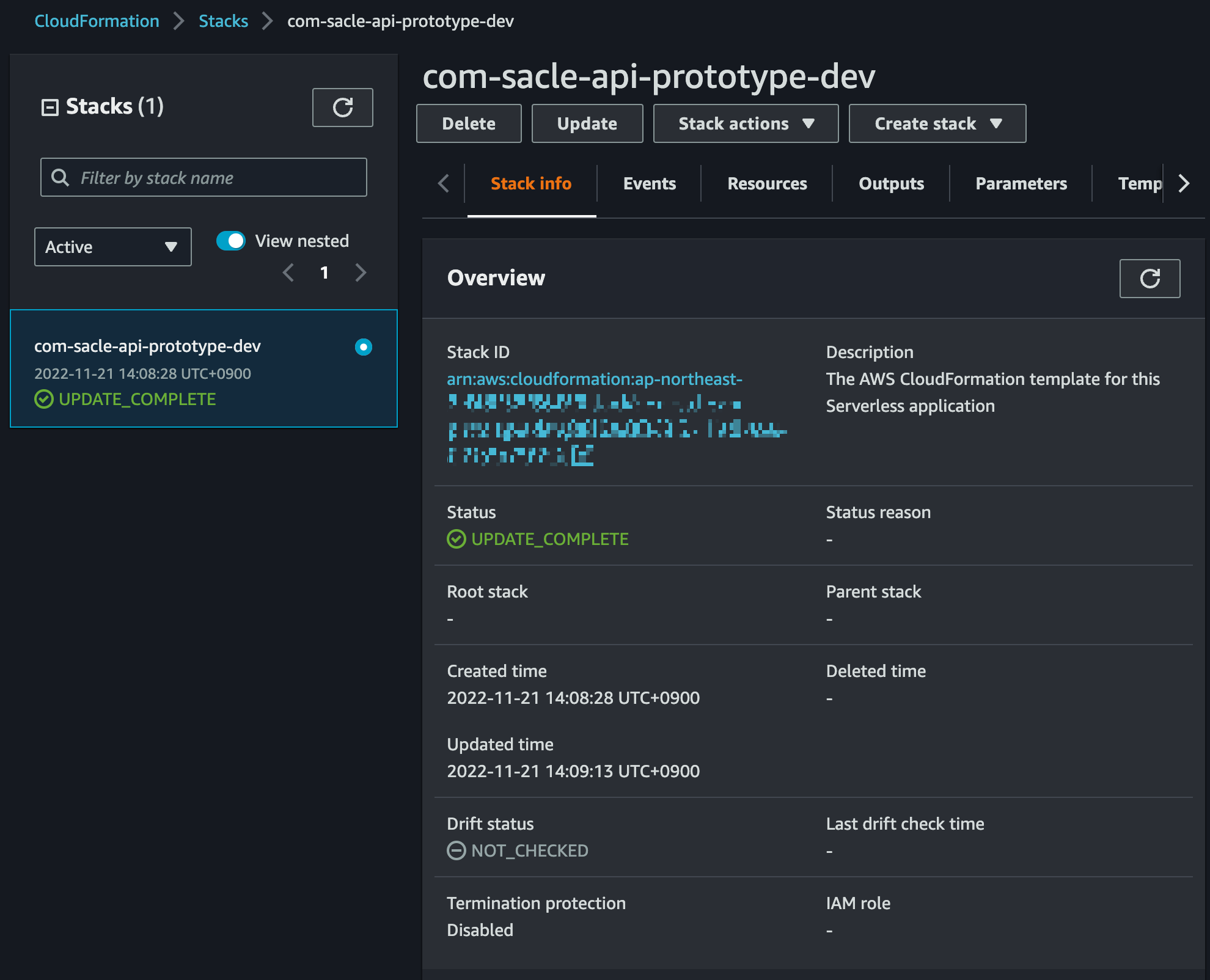The height and width of the screenshot is (980, 1210).
Task: Click the Delete stack button
Action: click(x=469, y=123)
